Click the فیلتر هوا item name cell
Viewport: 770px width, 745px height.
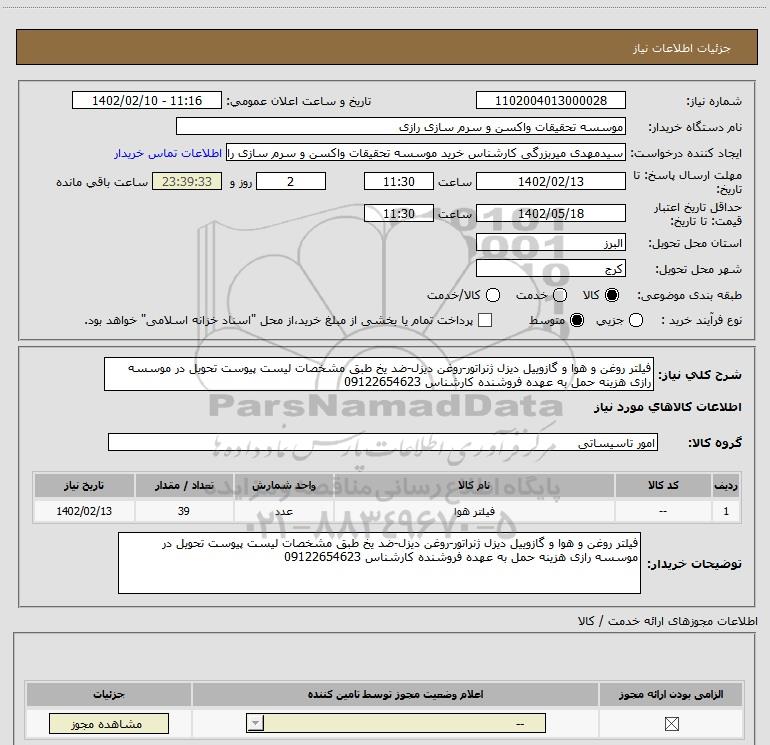(474, 511)
